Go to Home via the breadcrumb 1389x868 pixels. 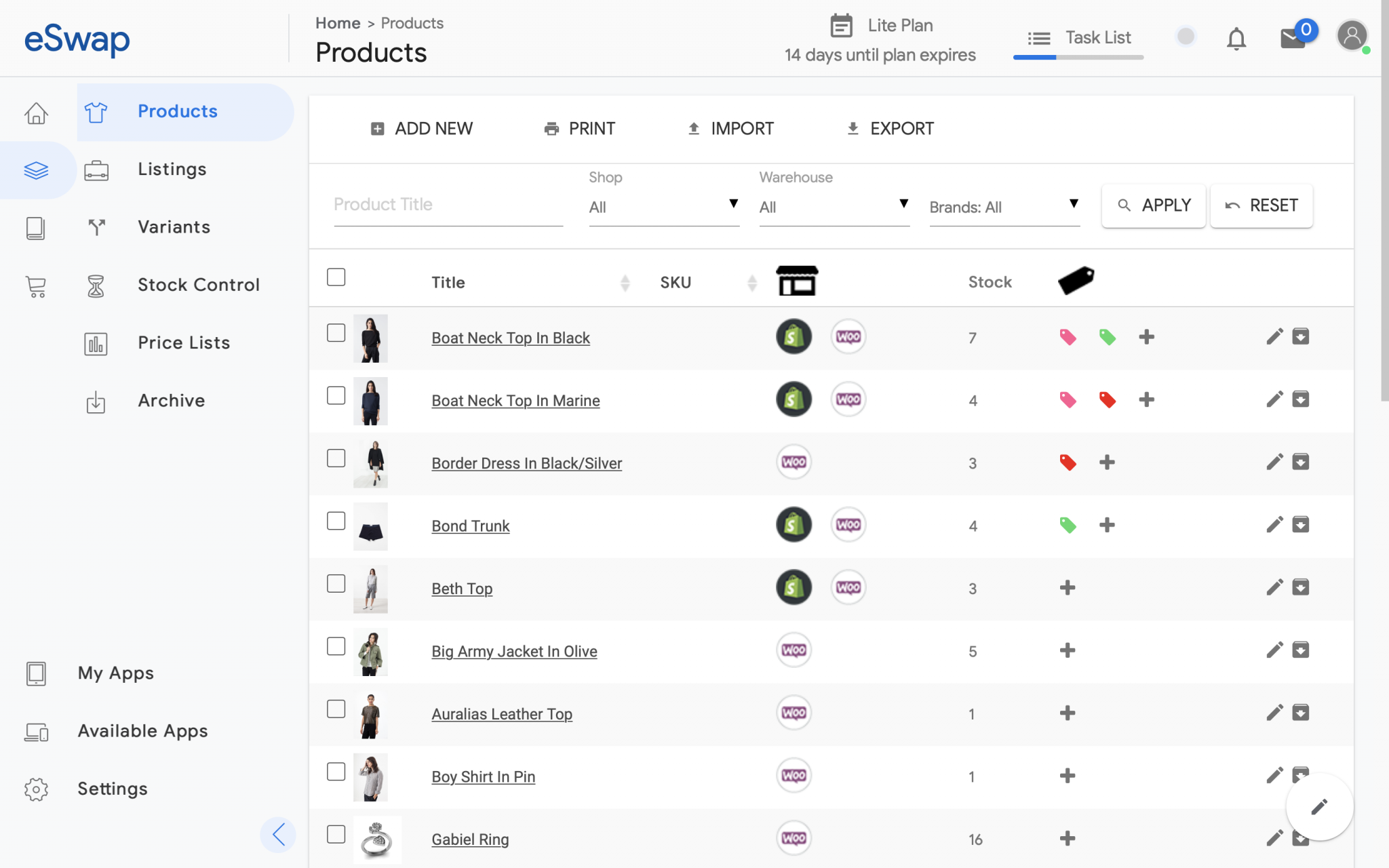337,22
